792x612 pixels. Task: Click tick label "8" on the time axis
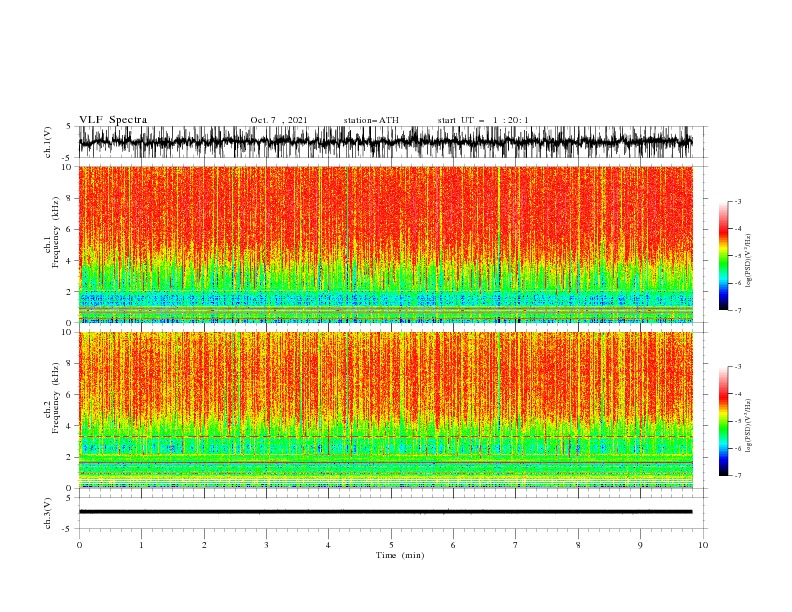pyautogui.click(x=578, y=545)
